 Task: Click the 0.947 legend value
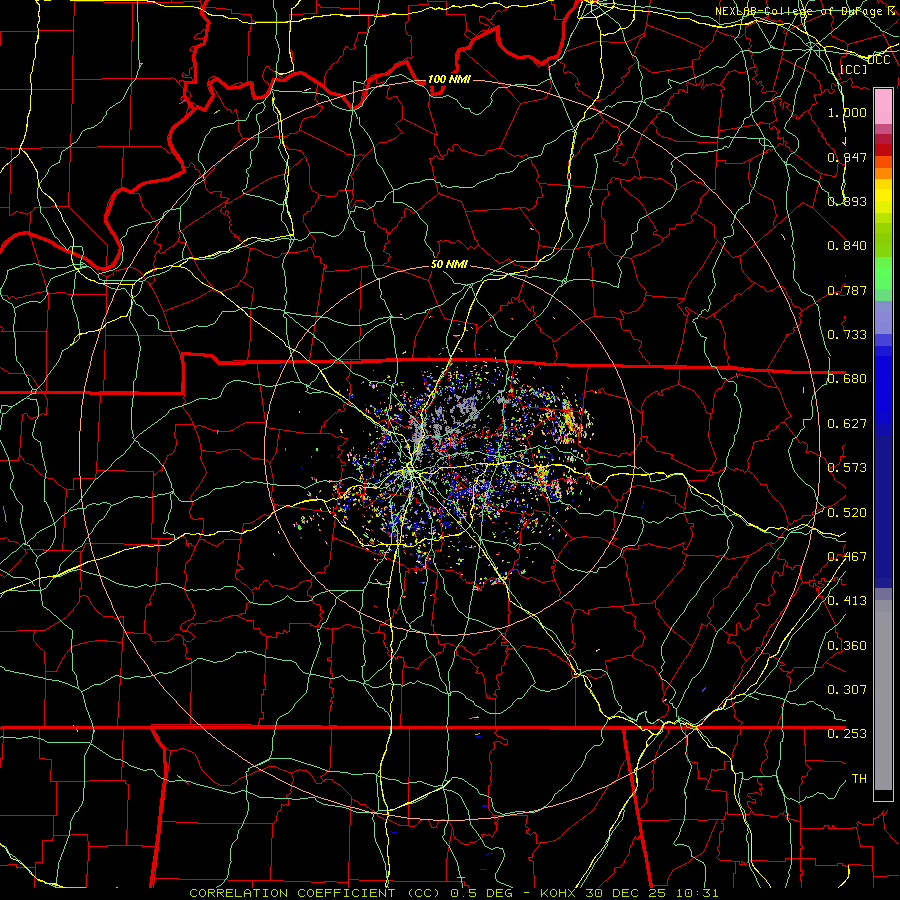(847, 157)
